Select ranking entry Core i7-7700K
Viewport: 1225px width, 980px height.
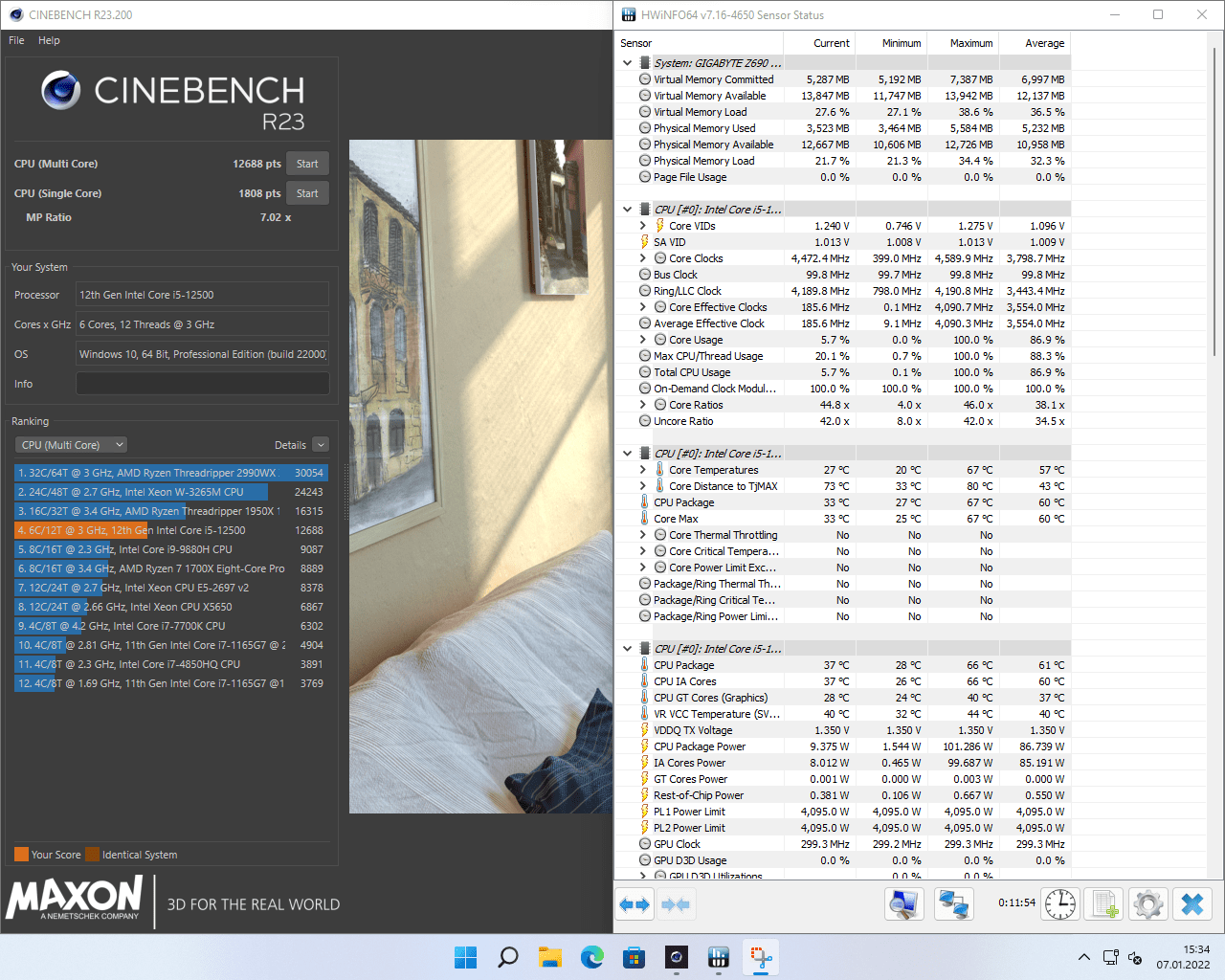[x=171, y=626]
